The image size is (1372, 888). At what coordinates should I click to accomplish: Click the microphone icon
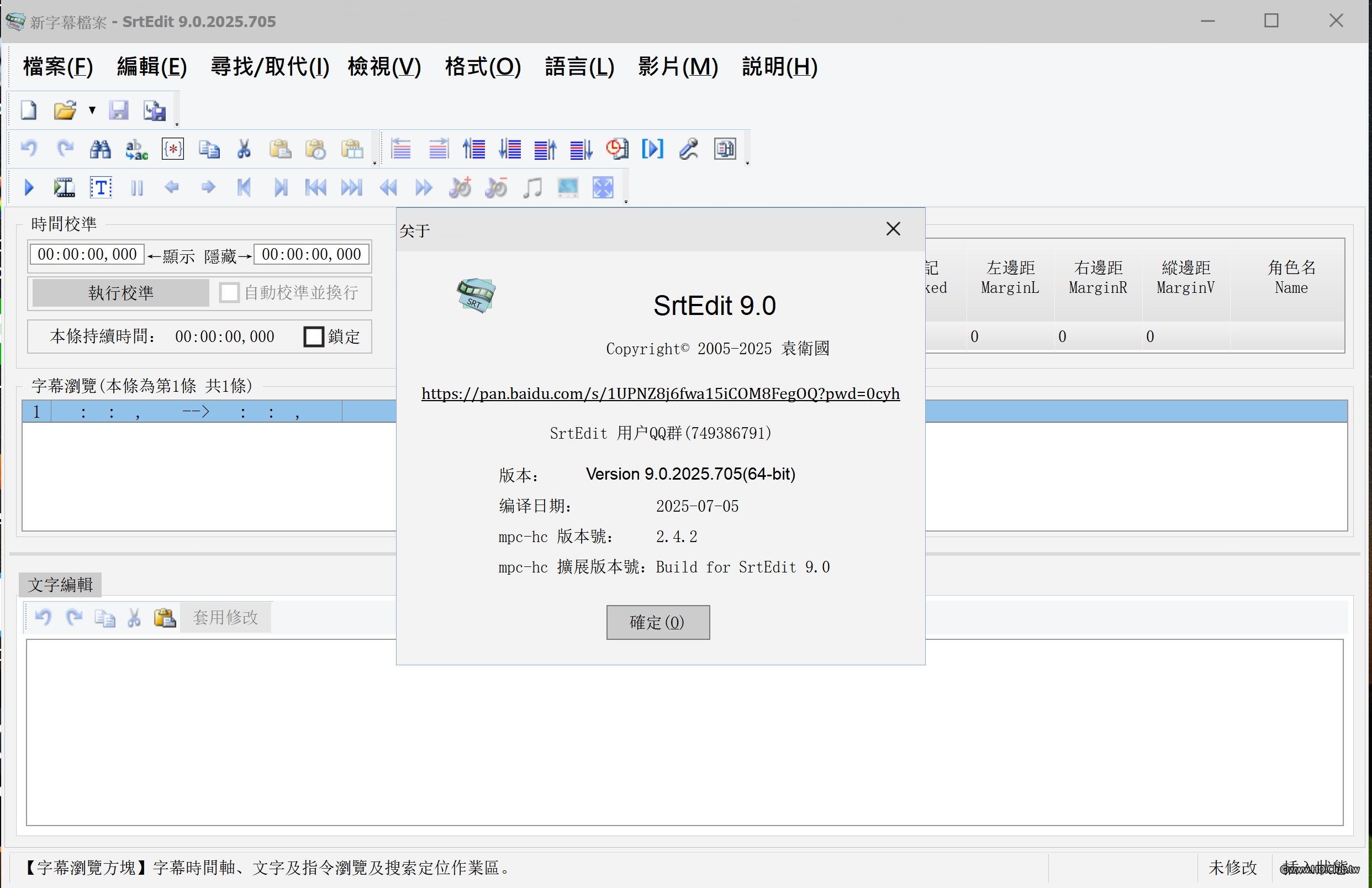[x=689, y=149]
